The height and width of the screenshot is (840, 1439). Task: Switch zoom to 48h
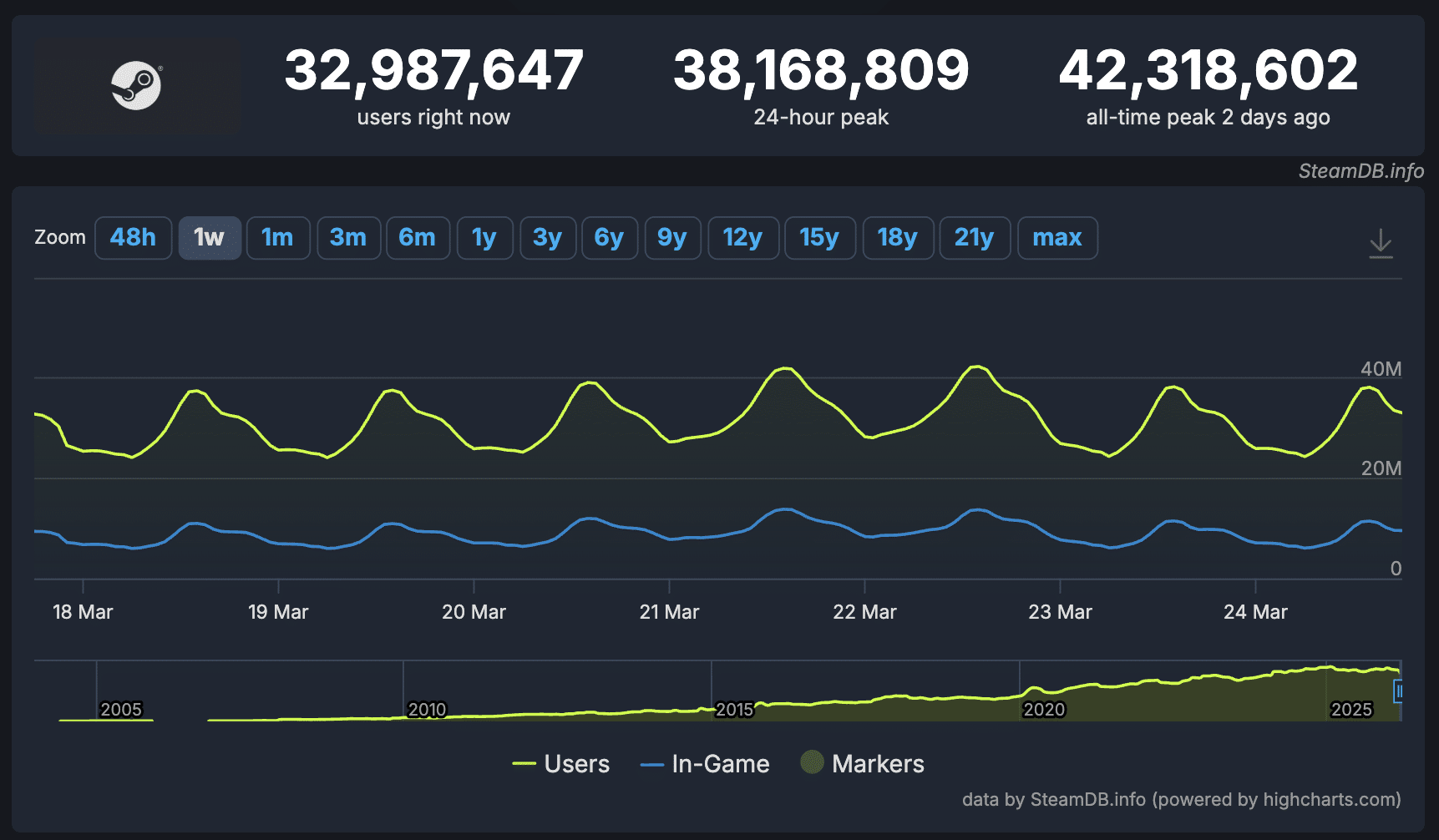pyautogui.click(x=133, y=238)
